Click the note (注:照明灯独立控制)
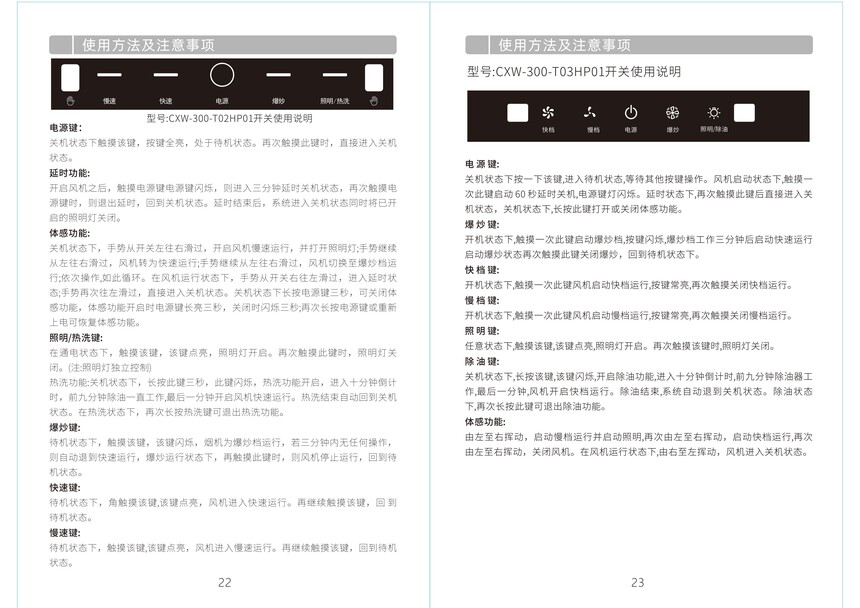 pyautogui.click(x=110, y=367)
